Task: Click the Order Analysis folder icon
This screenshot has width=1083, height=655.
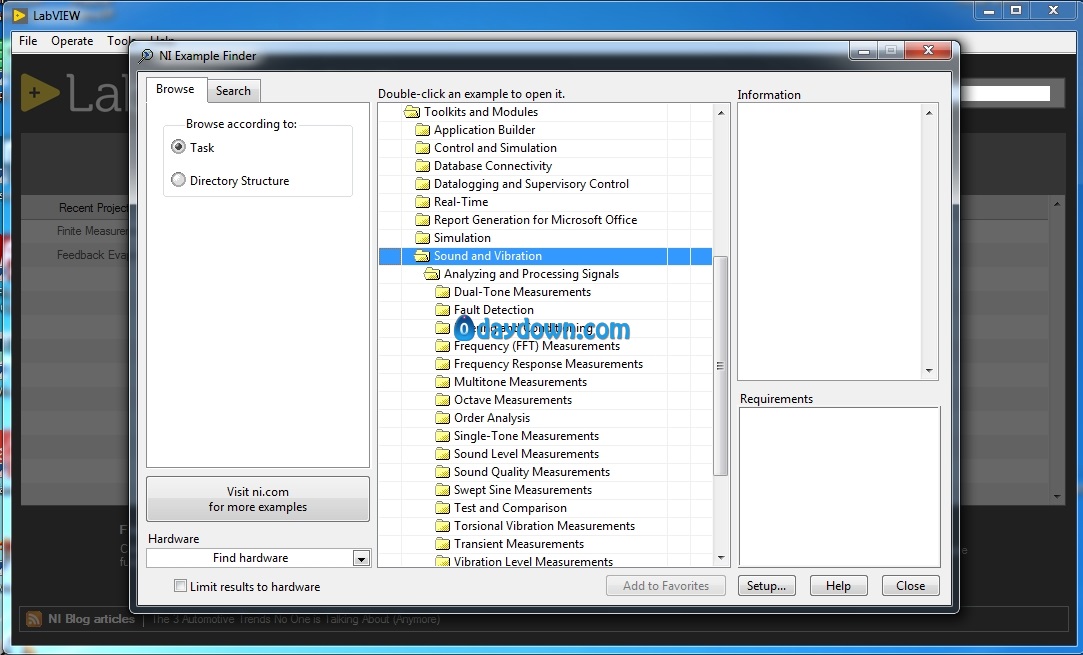Action: click(x=442, y=417)
